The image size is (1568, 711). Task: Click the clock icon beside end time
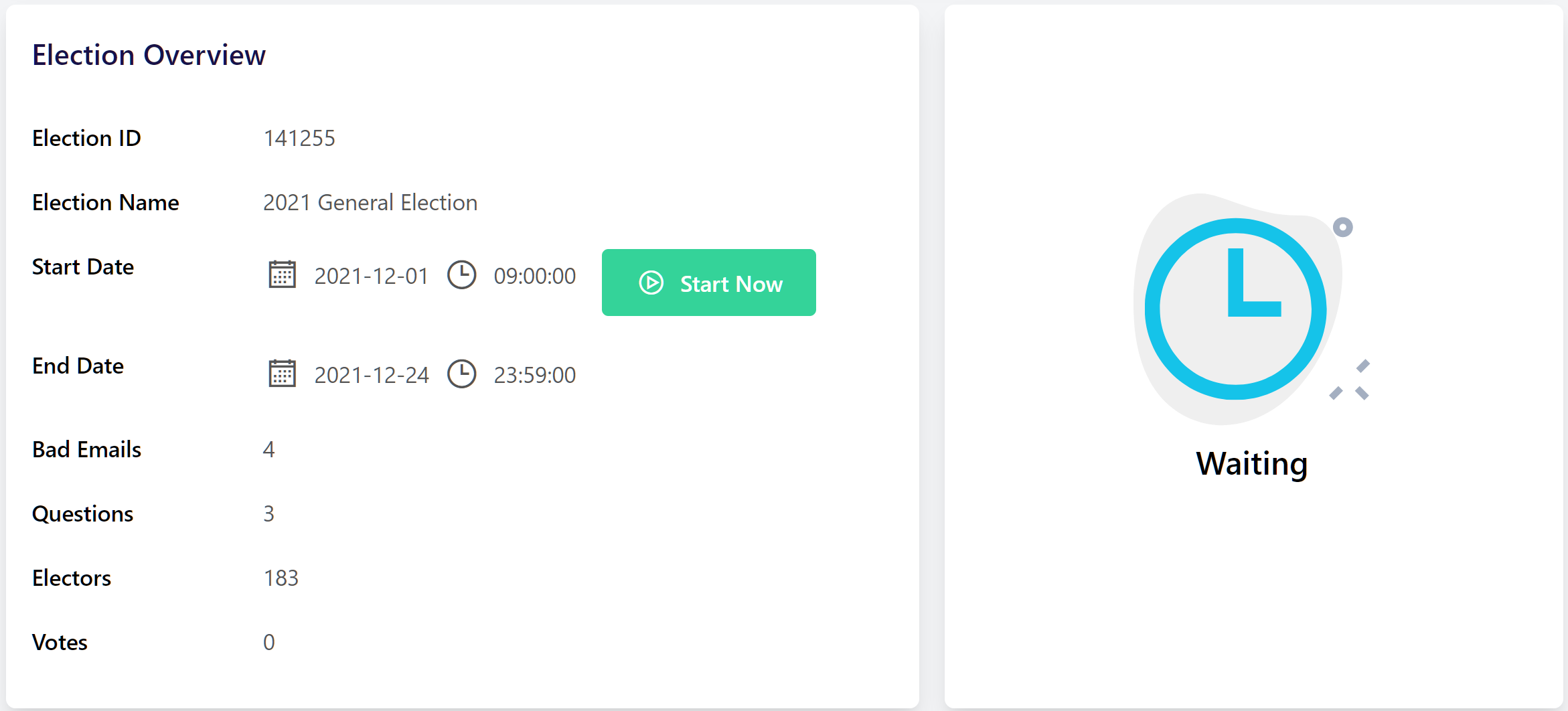[461, 374]
